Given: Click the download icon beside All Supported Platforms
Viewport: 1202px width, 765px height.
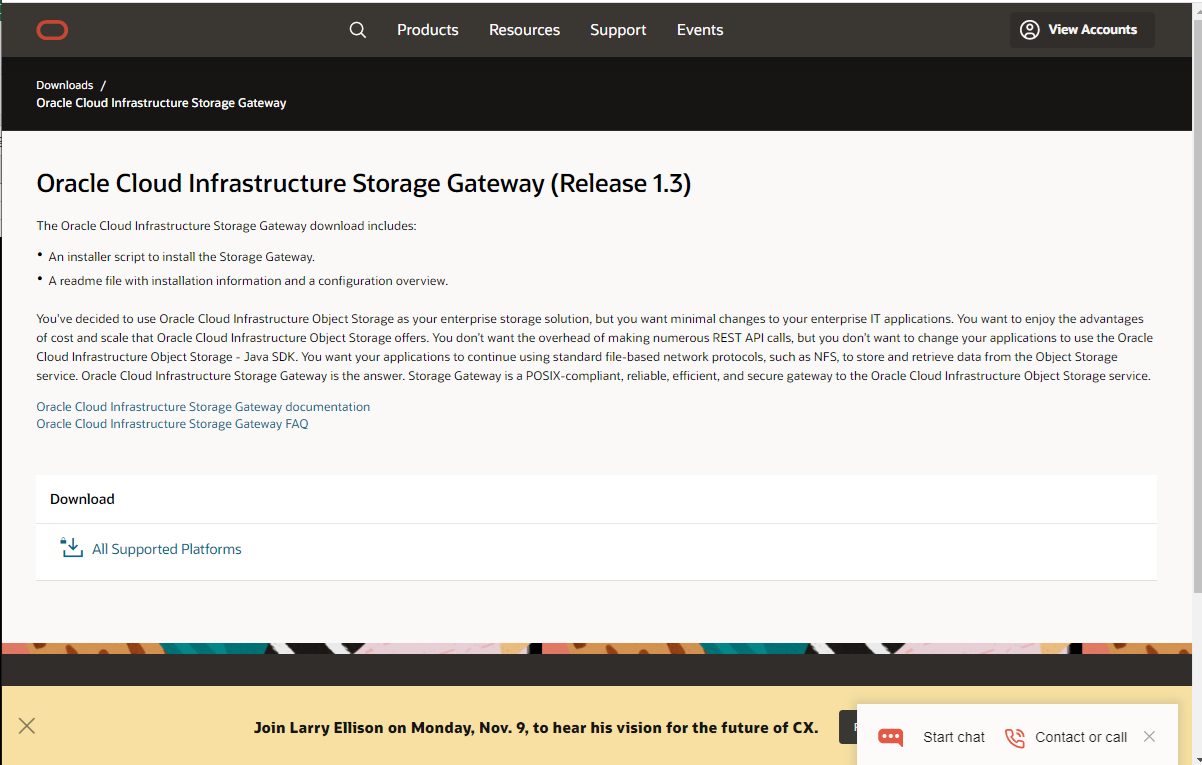Looking at the screenshot, I should pos(72,548).
